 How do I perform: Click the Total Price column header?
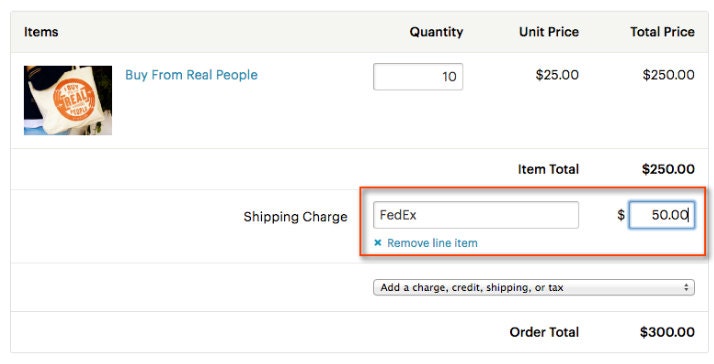coord(663,32)
